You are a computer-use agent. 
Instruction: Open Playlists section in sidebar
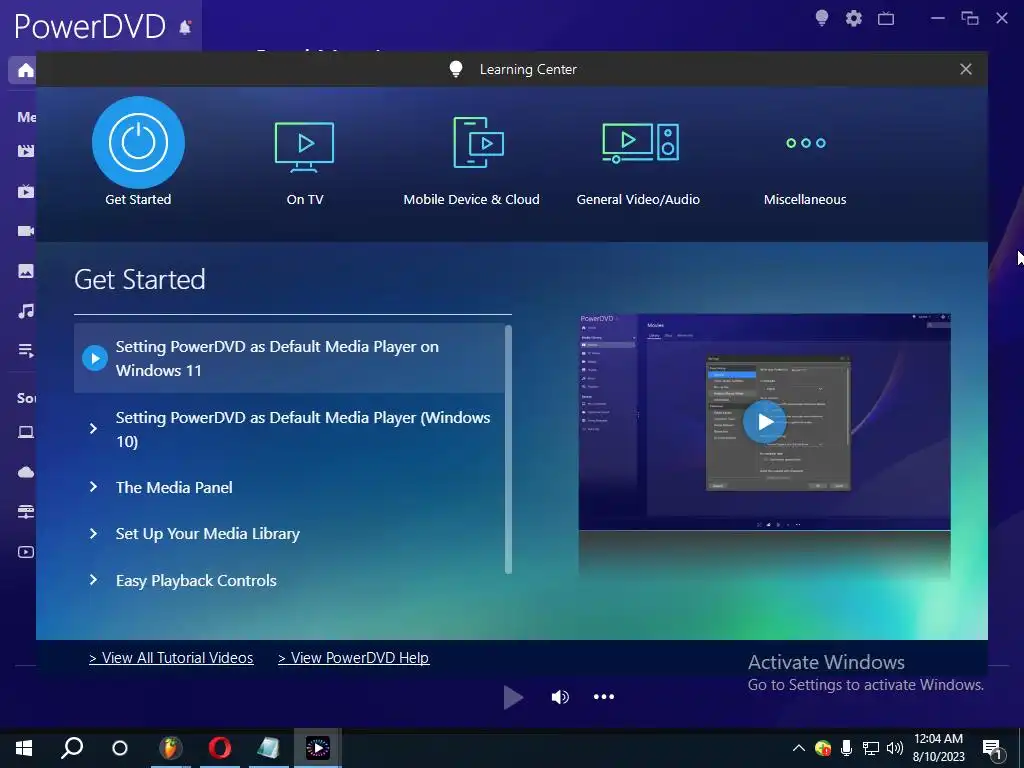(25, 351)
